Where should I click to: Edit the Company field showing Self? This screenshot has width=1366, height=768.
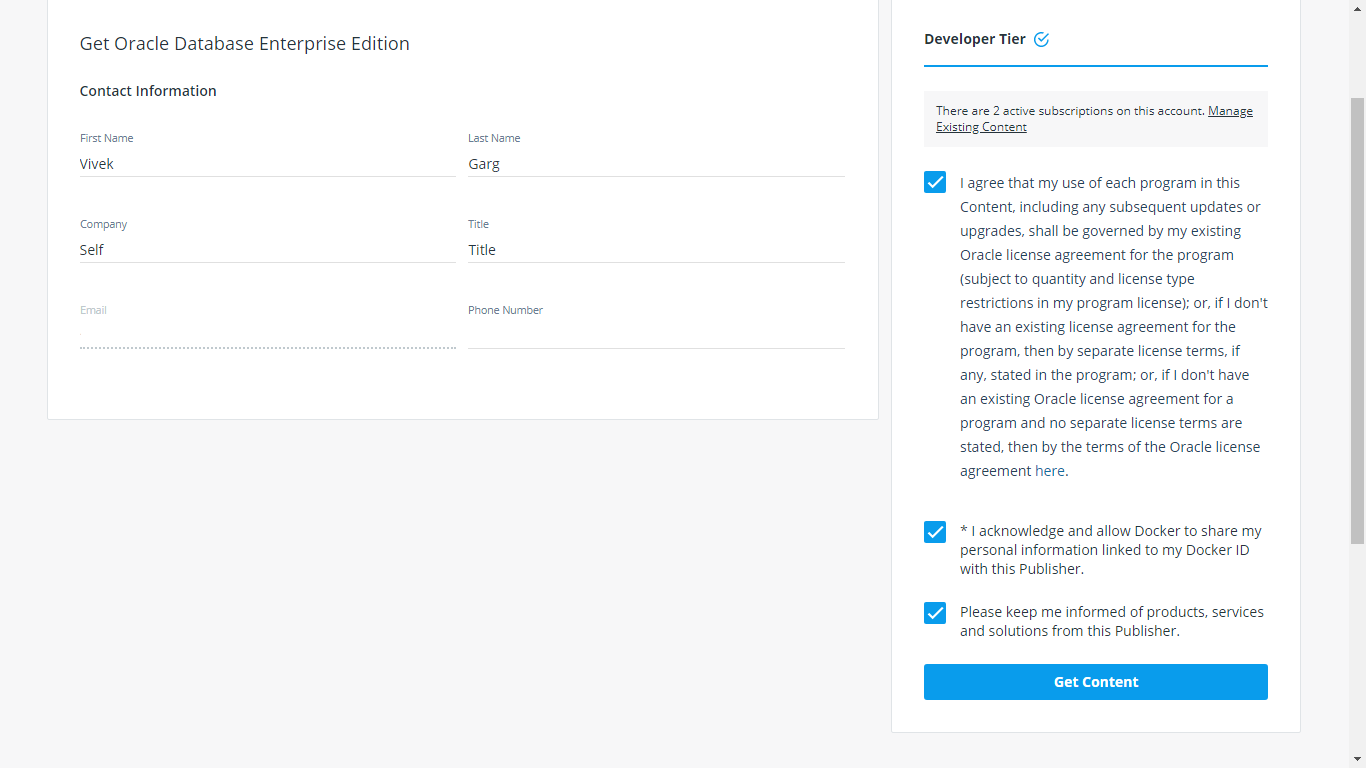pos(267,250)
